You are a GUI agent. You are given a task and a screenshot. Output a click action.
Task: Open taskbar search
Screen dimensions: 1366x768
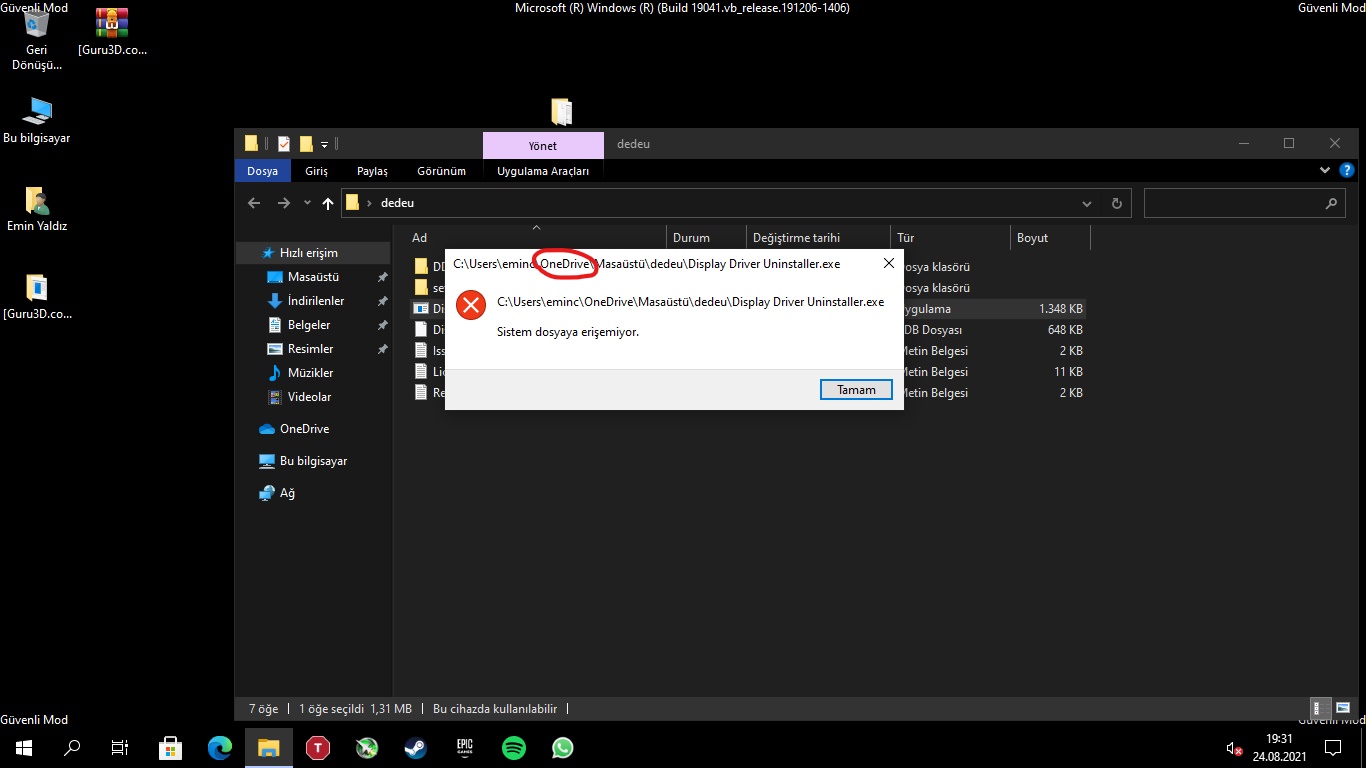pos(72,747)
